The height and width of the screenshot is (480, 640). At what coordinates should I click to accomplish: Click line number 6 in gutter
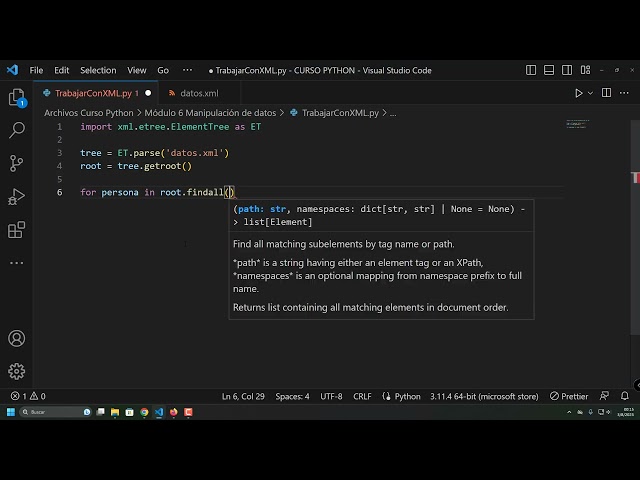coord(60,192)
